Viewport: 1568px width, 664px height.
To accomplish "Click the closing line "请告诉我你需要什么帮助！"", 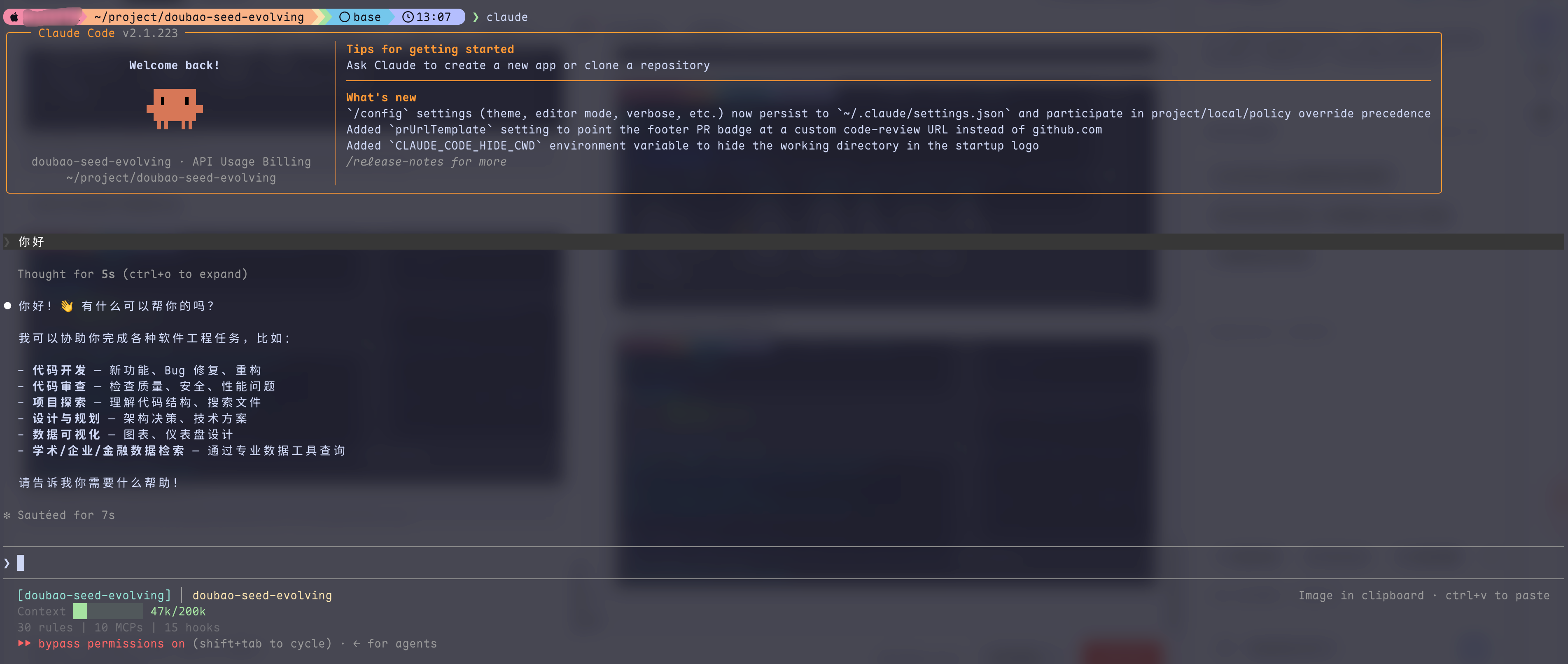I will click(x=99, y=482).
